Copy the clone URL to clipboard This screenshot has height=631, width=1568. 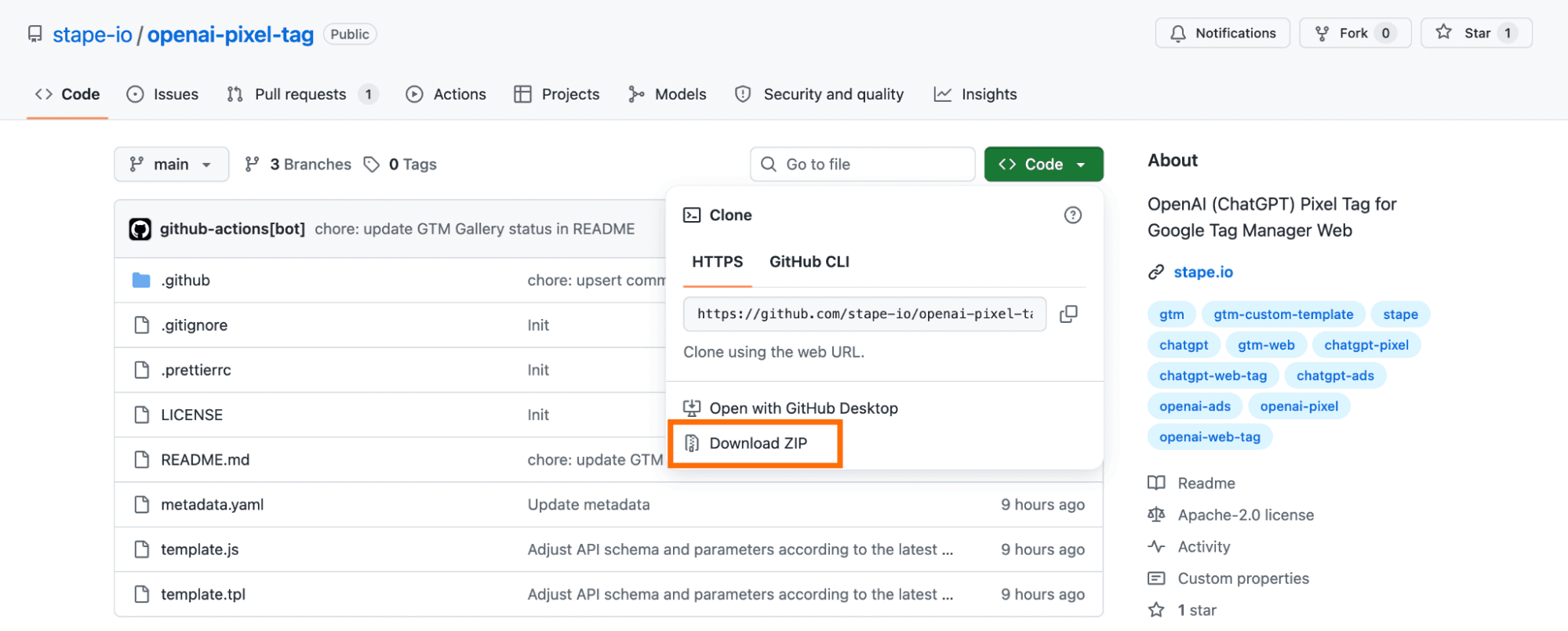(x=1068, y=314)
